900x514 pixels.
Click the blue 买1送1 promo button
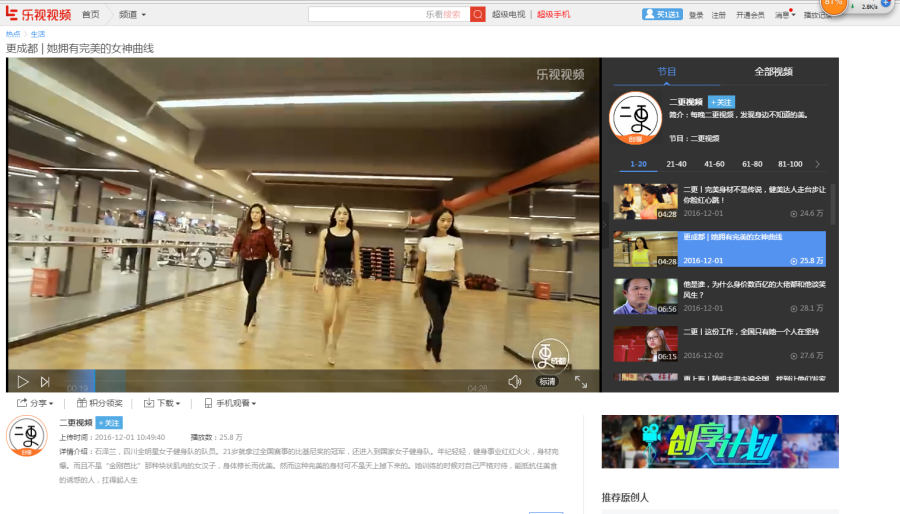coord(662,14)
